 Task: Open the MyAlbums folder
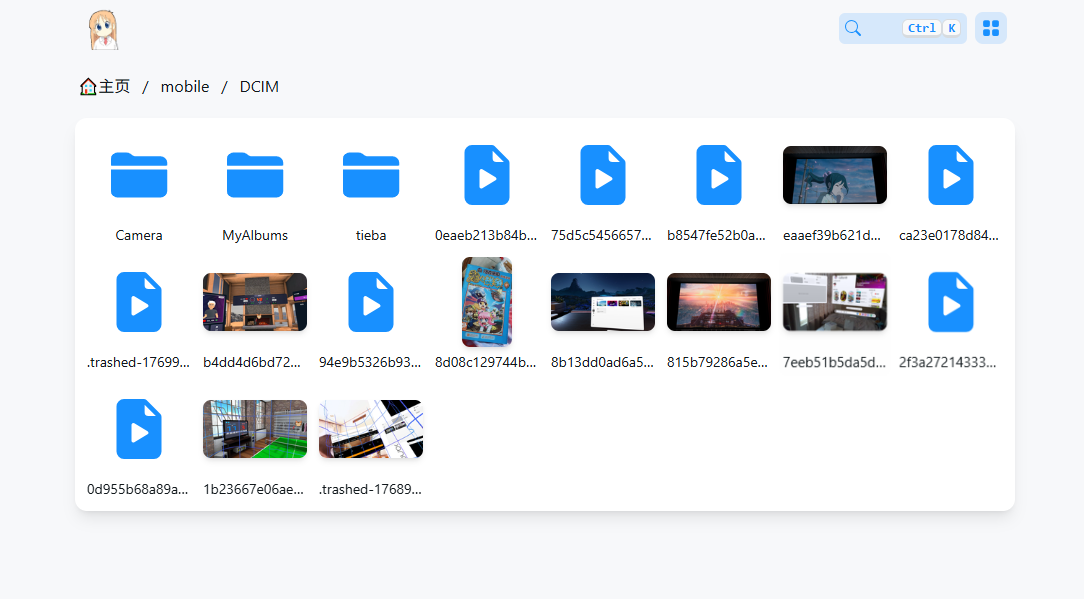pyautogui.click(x=255, y=176)
